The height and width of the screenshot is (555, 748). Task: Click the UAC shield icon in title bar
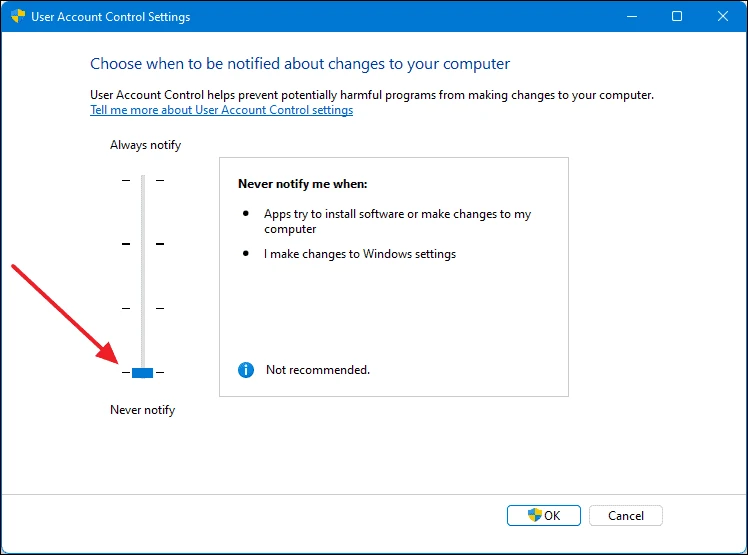(18, 16)
